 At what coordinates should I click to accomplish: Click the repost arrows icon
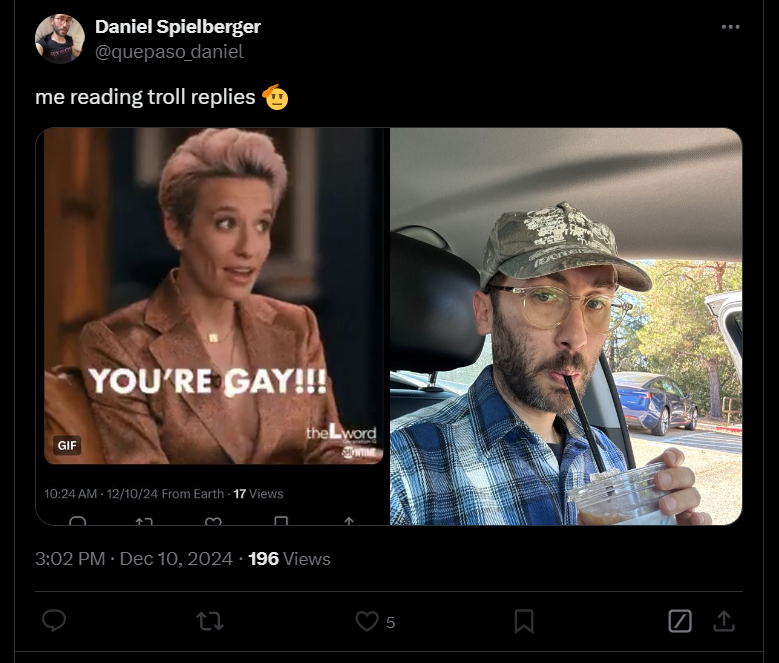[210, 621]
